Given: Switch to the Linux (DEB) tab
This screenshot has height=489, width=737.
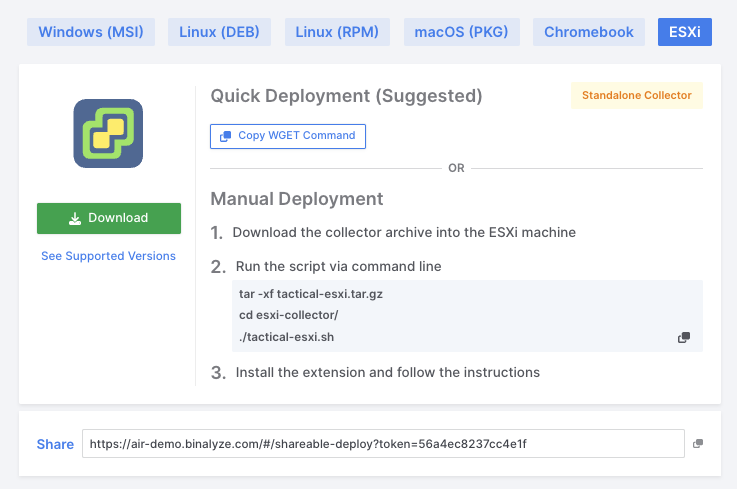Looking at the screenshot, I should pyautogui.click(x=219, y=32).
